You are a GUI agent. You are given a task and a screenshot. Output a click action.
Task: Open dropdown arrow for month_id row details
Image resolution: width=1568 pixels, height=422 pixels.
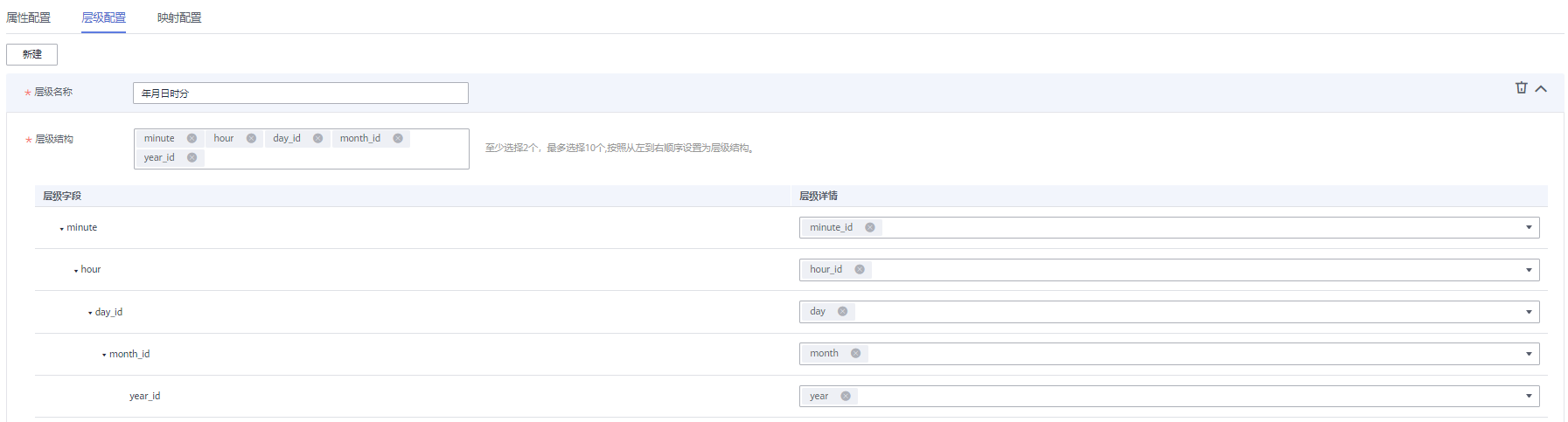click(1529, 354)
